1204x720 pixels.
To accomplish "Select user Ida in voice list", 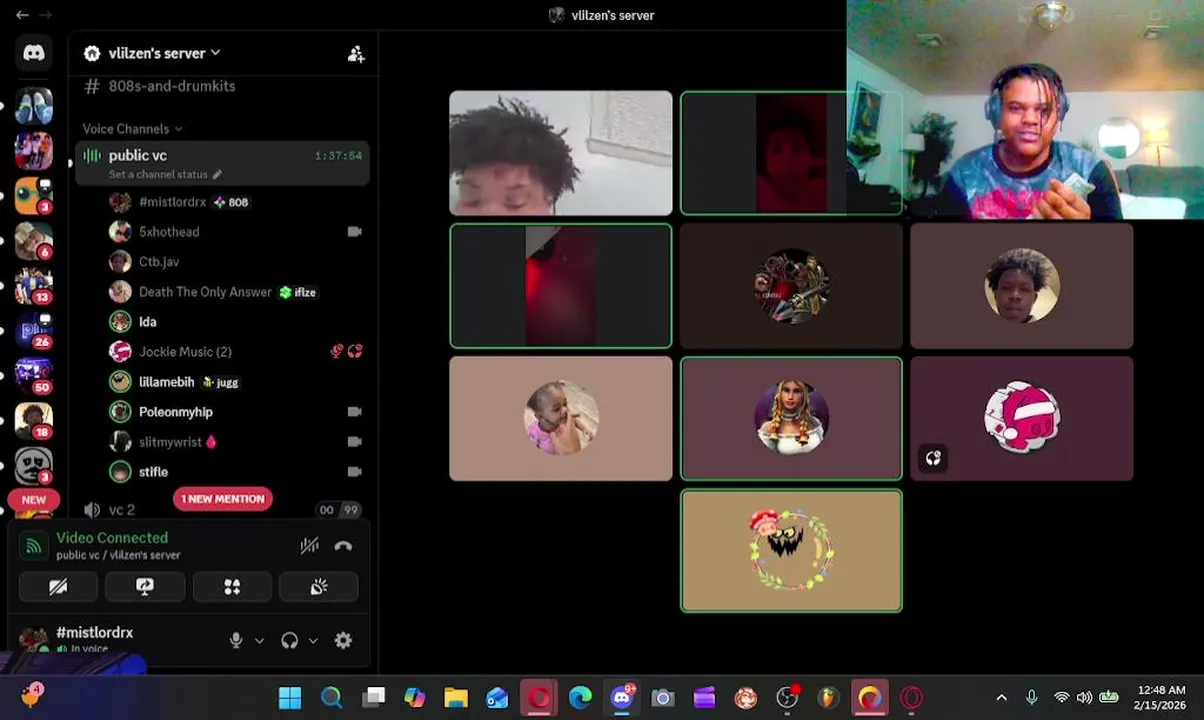I will [148, 322].
